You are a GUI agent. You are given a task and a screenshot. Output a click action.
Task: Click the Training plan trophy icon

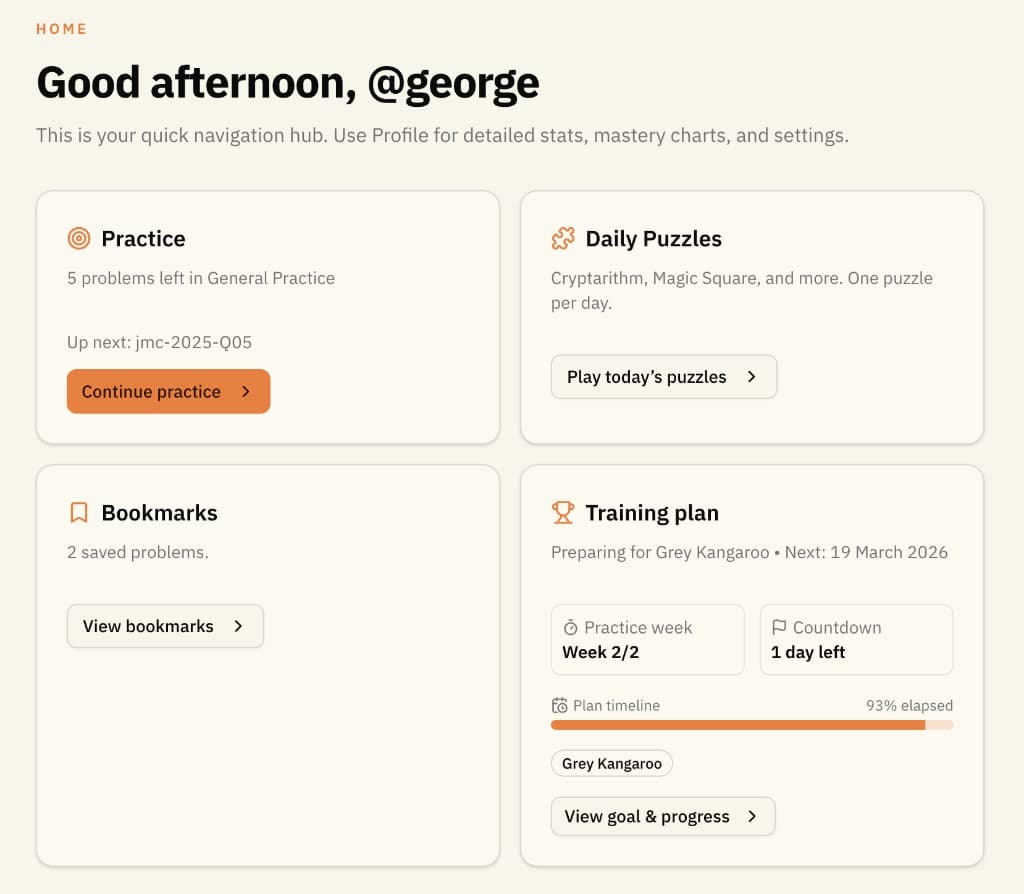(x=563, y=512)
